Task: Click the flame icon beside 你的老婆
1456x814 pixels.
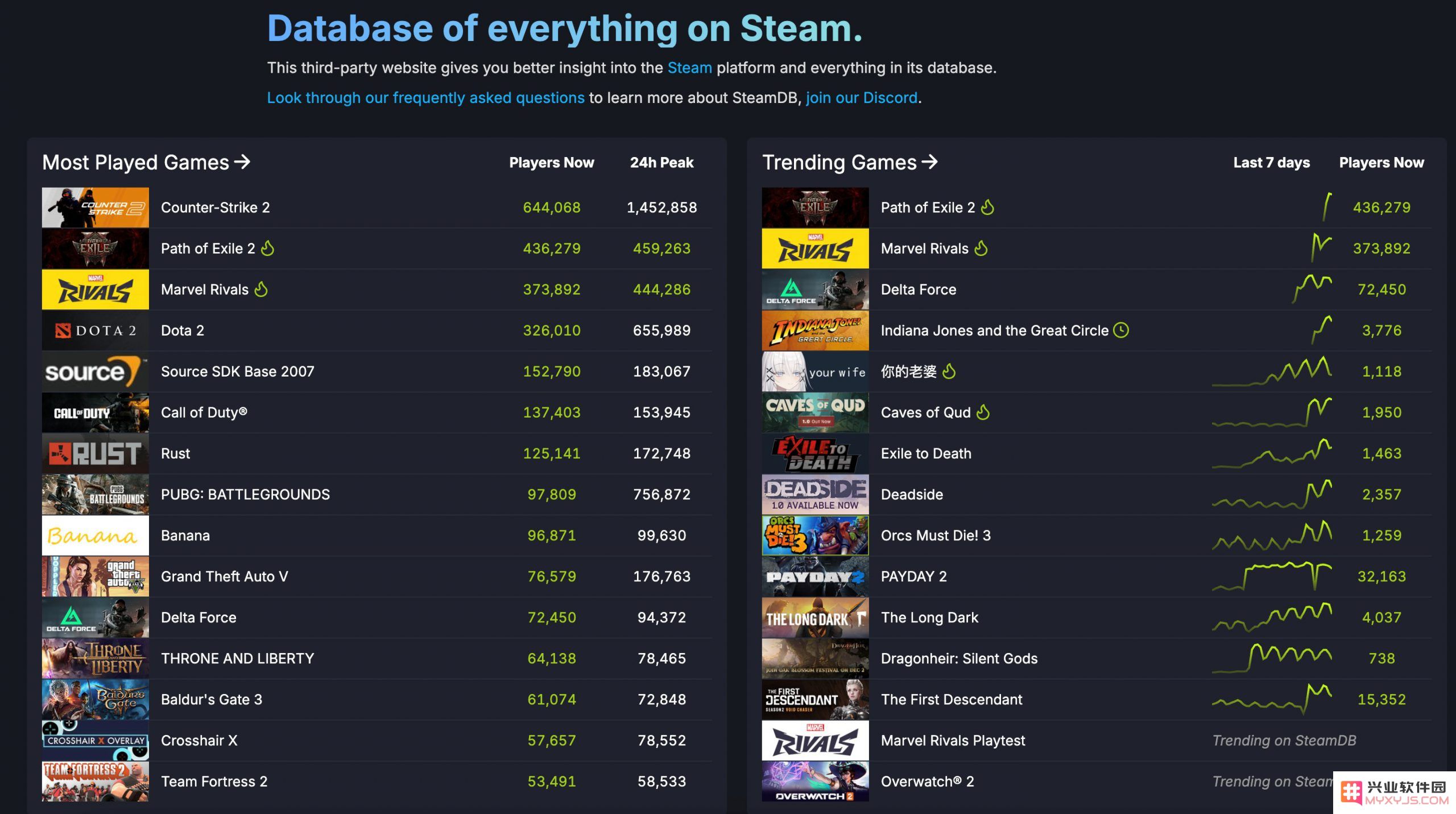Action: pos(949,371)
